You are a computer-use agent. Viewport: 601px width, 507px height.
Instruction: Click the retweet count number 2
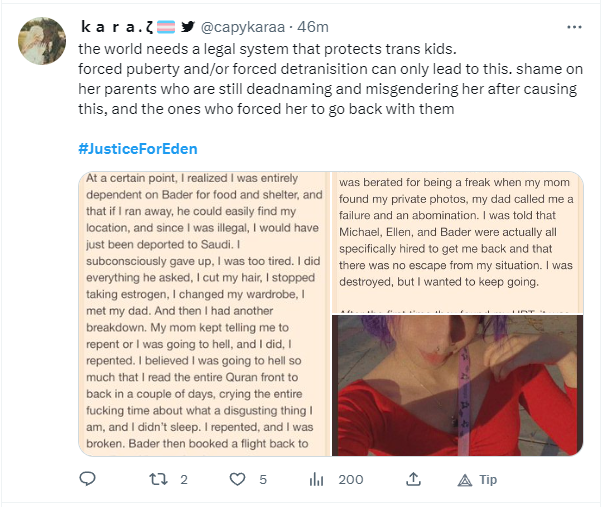[184, 479]
